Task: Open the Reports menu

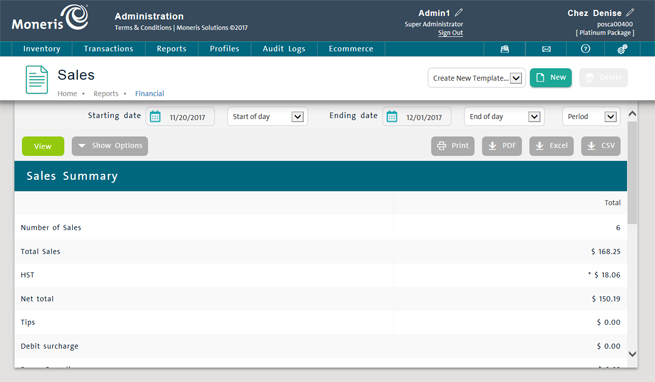Action: point(171,48)
